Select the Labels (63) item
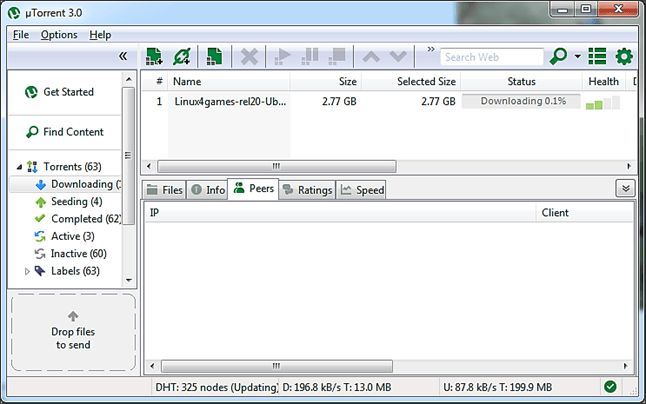The width and height of the screenshot is (646, 404). tap(67, 271)
